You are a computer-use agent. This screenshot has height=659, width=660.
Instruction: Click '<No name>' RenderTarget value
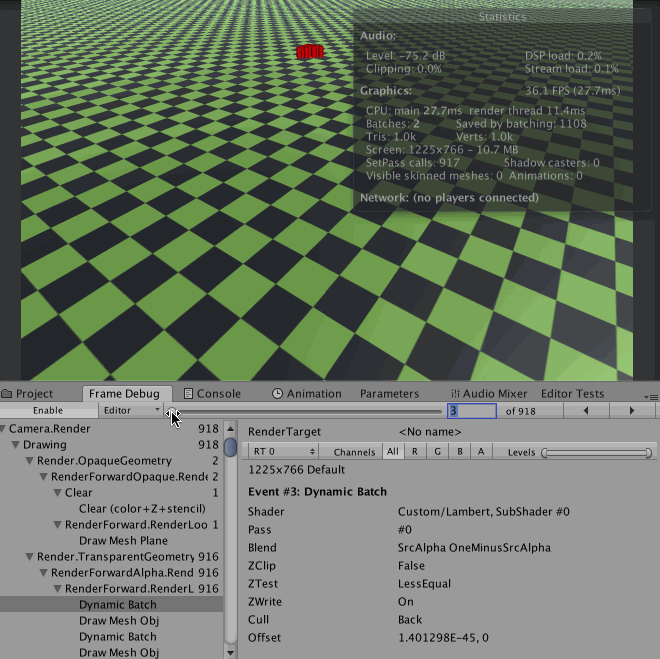coord(430,432)
